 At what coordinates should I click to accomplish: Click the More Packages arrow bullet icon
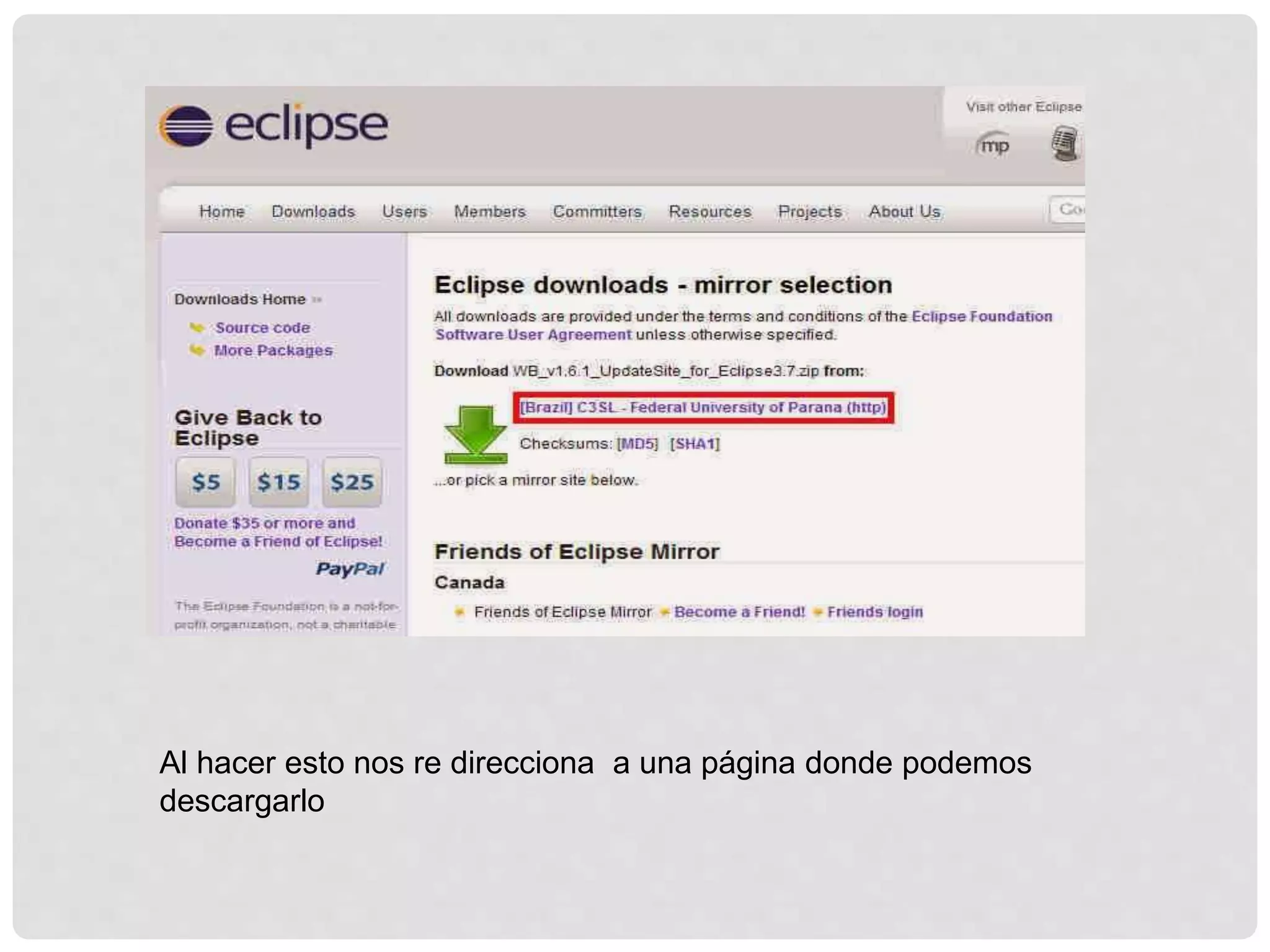pyautogui.click(x=197, y=350)
